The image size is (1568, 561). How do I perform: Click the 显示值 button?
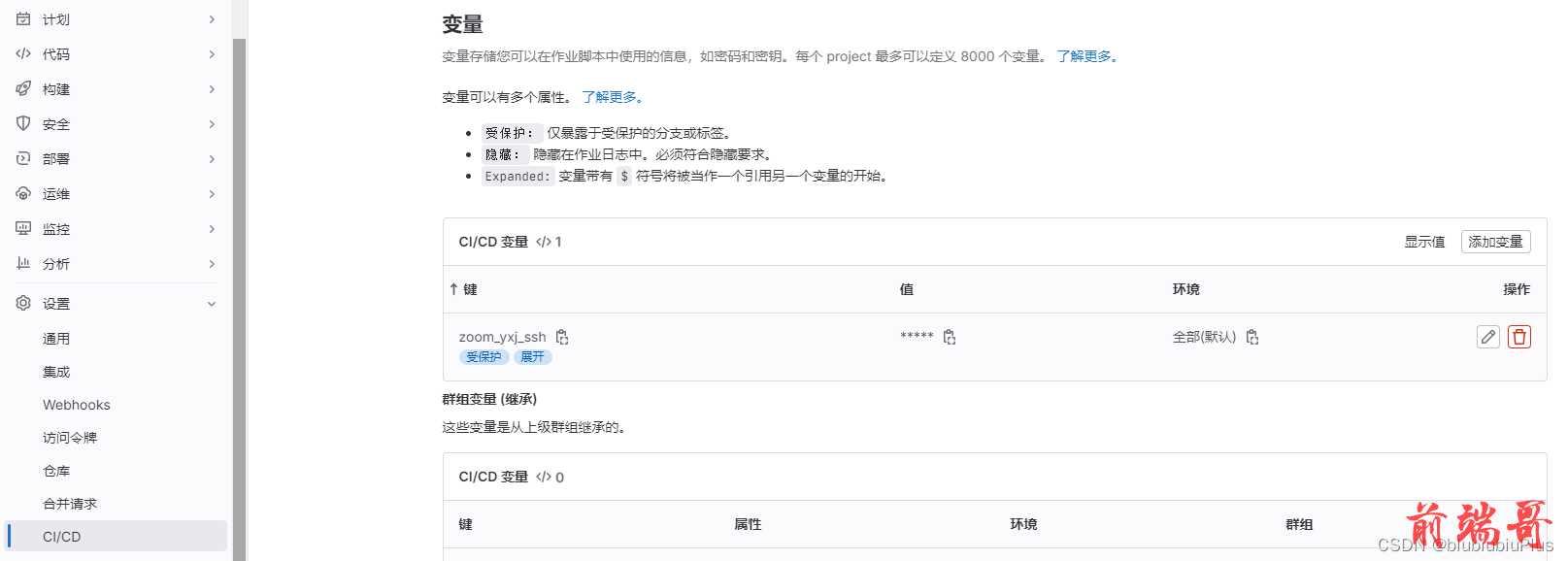[x=1424, y=242]
